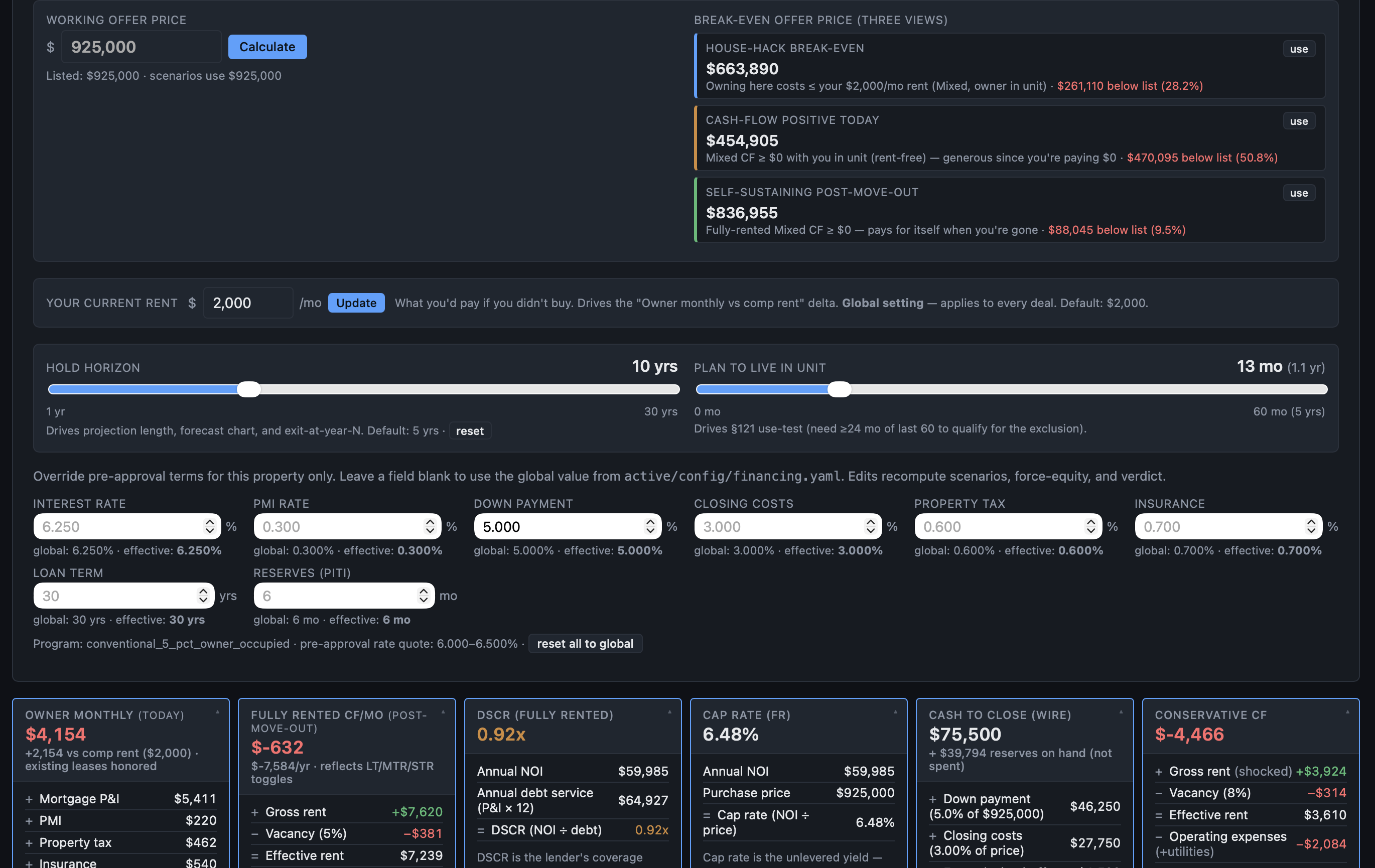Click the Closing Costs stepper arrows
The image size is (1375, 868).
coord(870,526)
